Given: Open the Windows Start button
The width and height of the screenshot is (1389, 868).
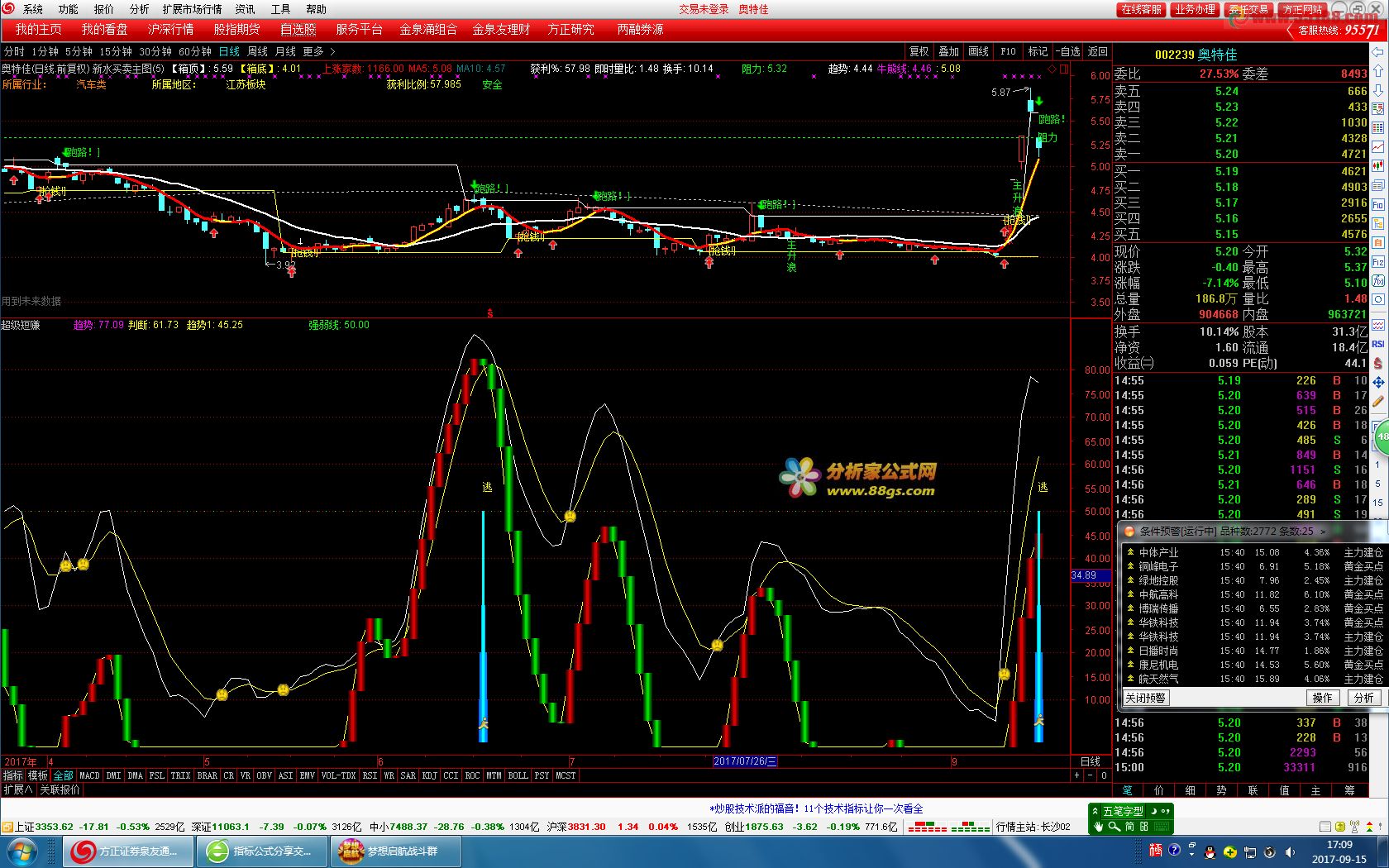Looking at the screenshot, I should tap(21, 851).
